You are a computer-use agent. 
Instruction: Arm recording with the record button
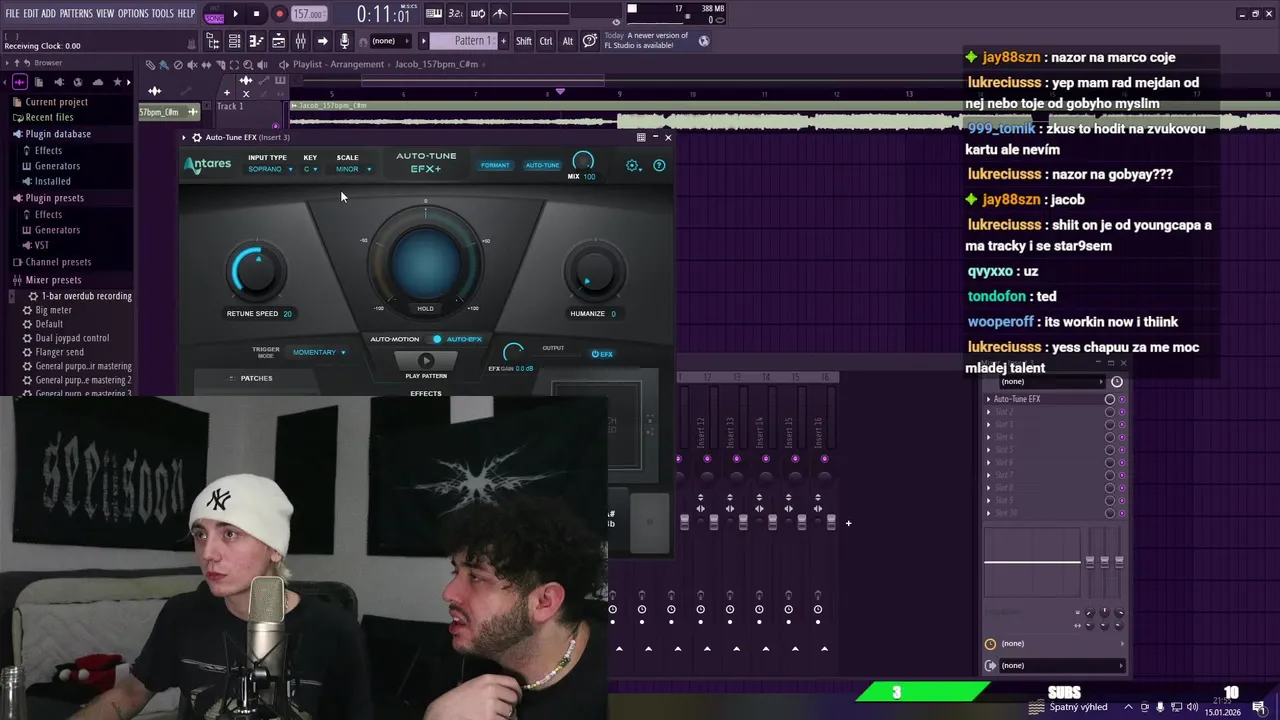pos(279,14)
